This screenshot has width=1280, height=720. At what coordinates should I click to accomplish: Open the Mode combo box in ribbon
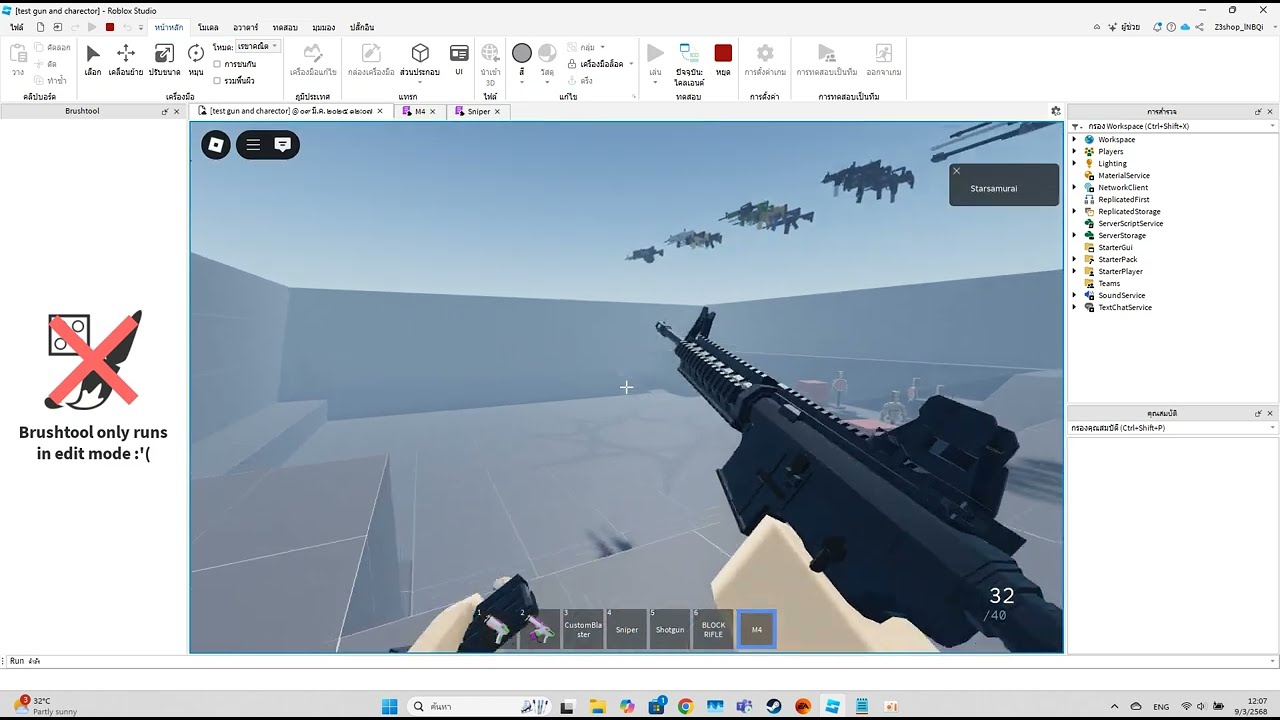coord(258,46)
